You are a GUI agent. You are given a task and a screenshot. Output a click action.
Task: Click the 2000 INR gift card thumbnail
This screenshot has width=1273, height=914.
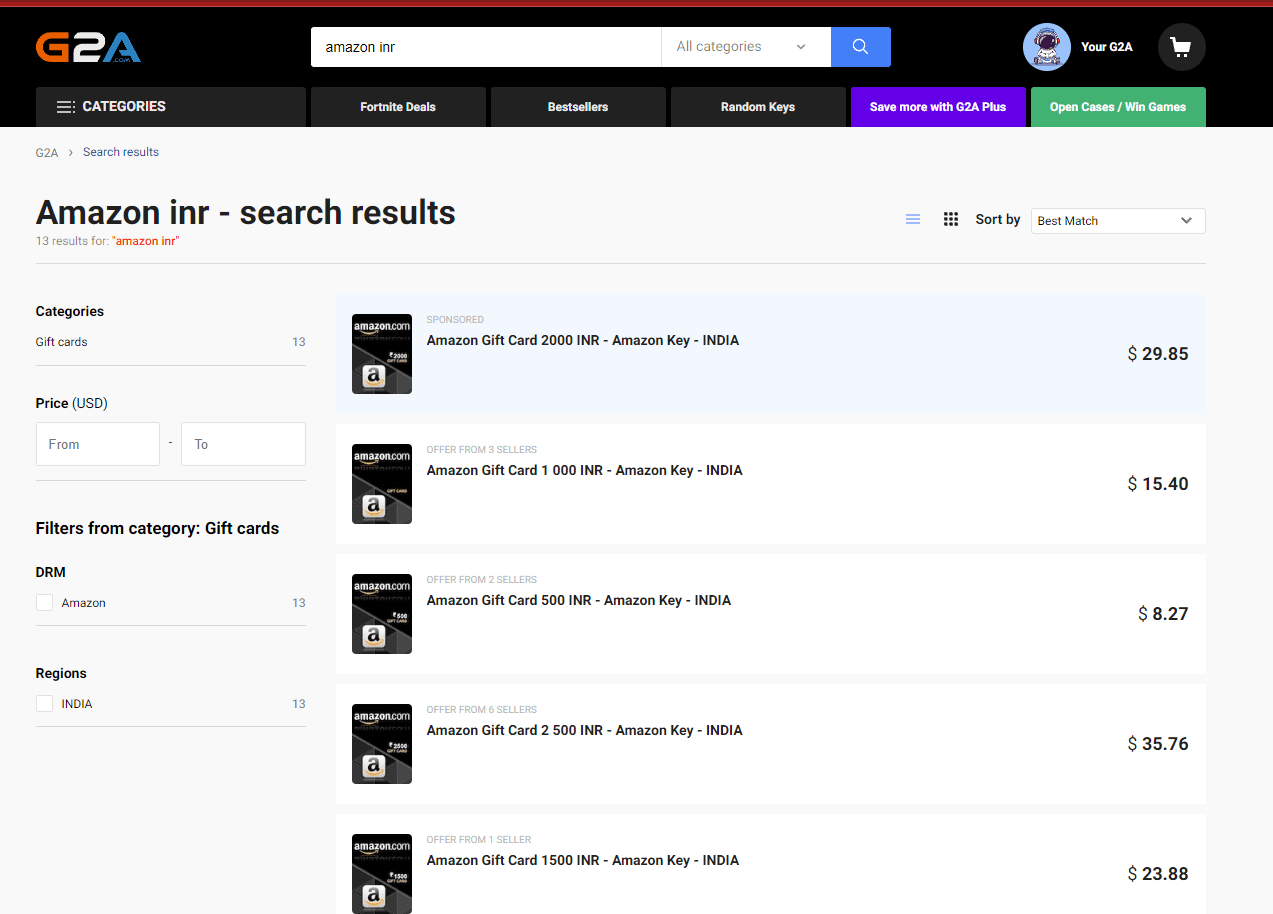(x=382, y=354)
